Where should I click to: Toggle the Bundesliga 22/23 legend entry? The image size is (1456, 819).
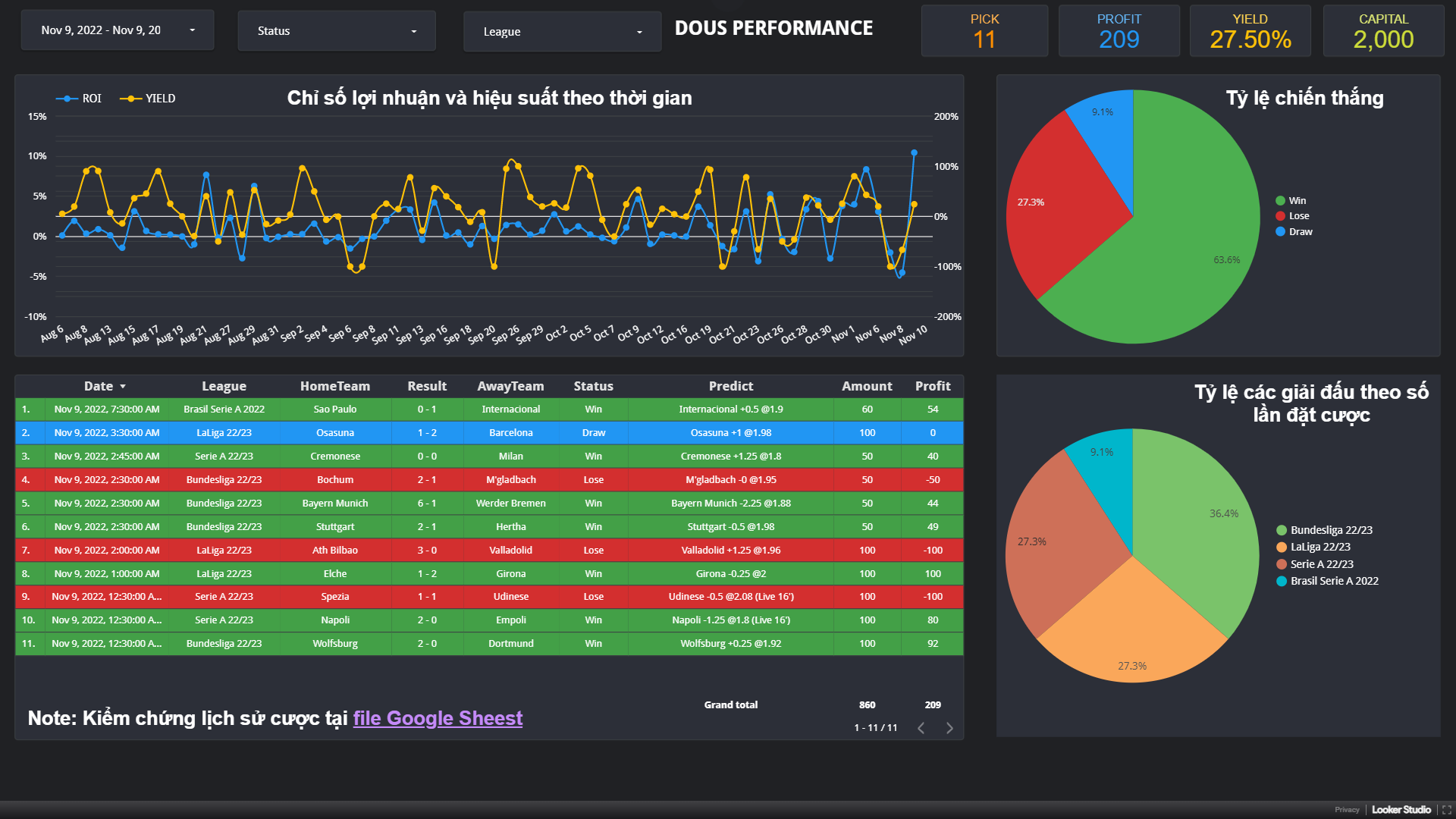(1331, 530)
